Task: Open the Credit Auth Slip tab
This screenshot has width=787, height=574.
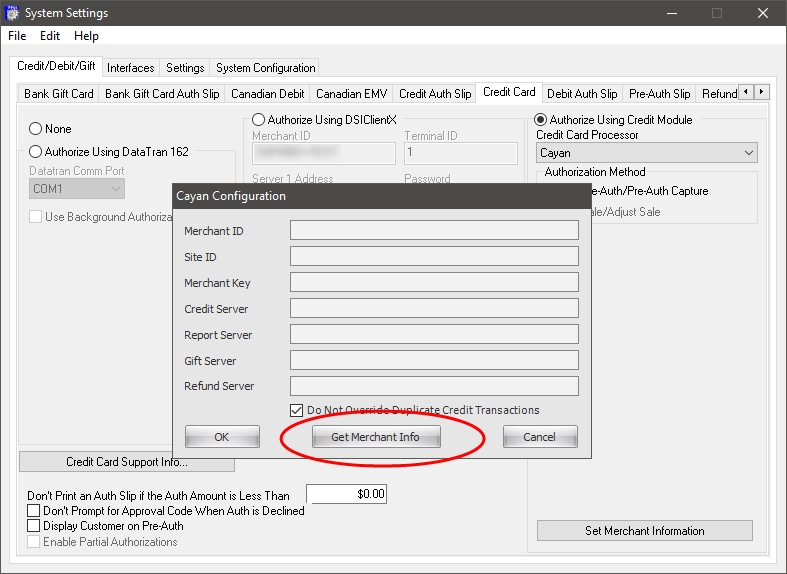Action: point(435,94)
